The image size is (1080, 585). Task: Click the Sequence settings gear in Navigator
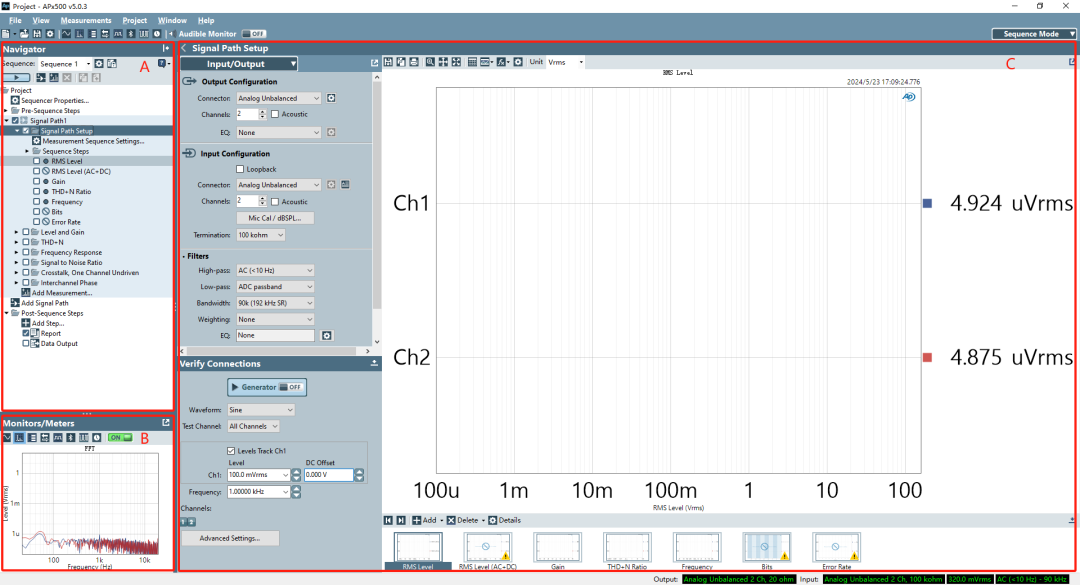pyautogui.click(x=99, y=62)
